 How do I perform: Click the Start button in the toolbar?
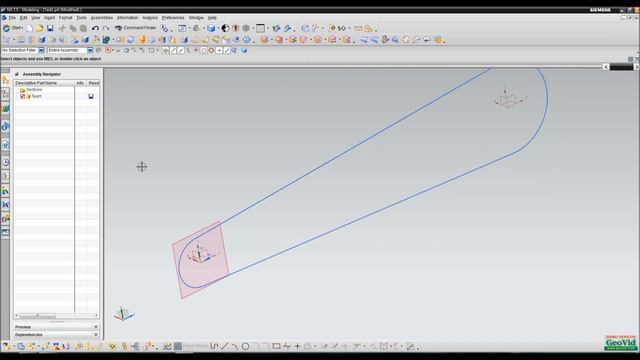pyautogui.click(x=13, y=28)
